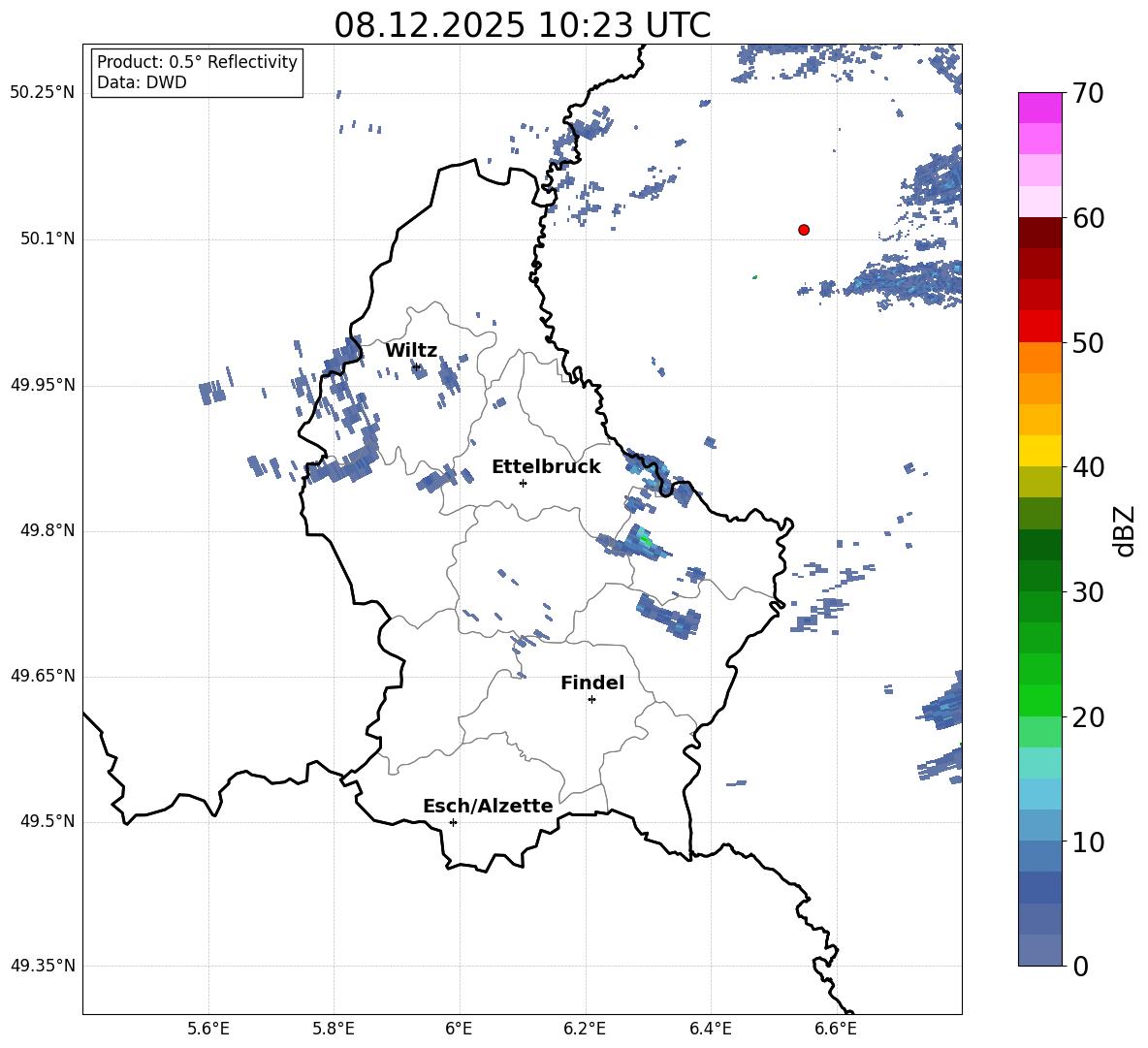
Task: Click the 40 value on colorbar
Action: click(x=1088, y=467)
